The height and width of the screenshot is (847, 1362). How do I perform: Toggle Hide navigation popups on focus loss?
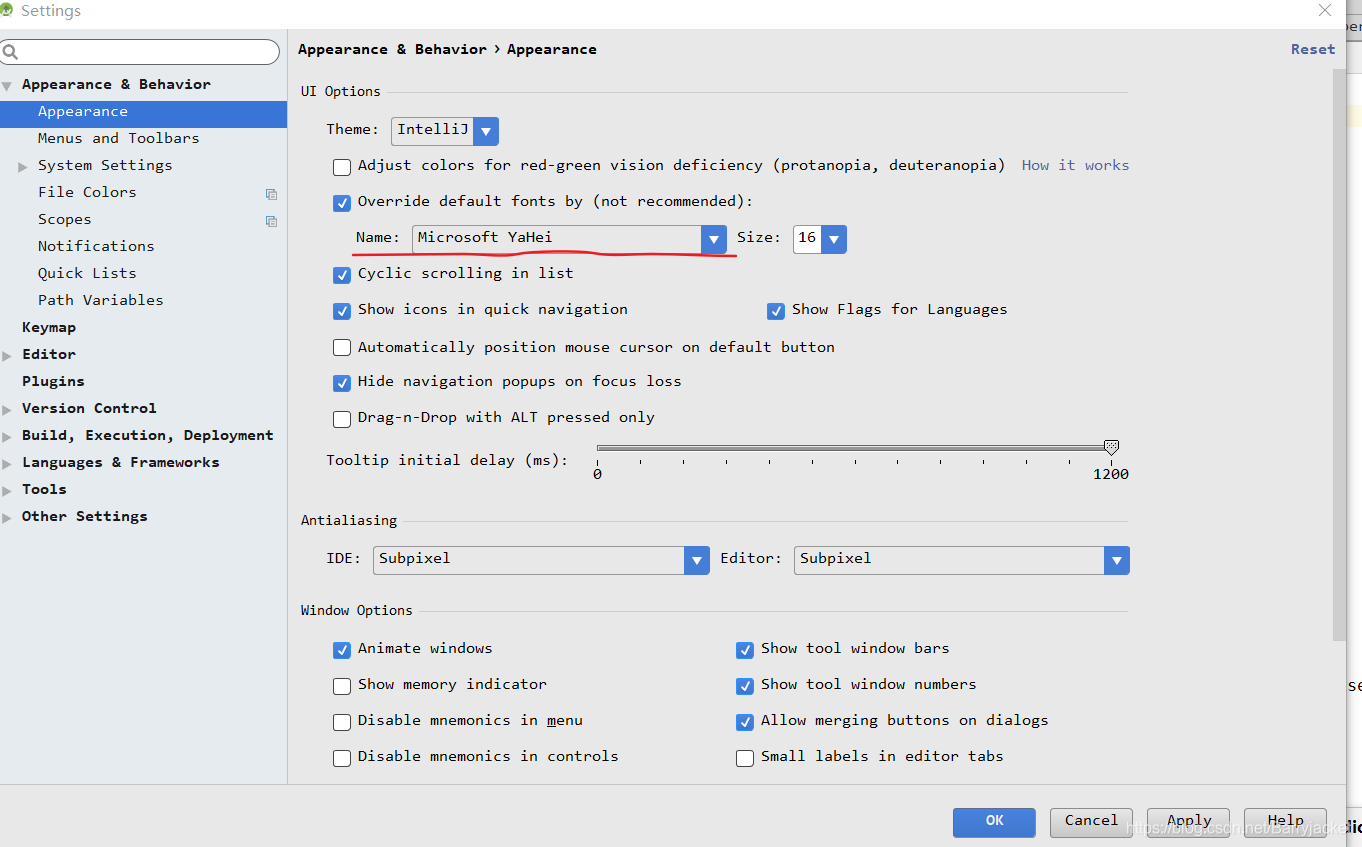point(342,383)
